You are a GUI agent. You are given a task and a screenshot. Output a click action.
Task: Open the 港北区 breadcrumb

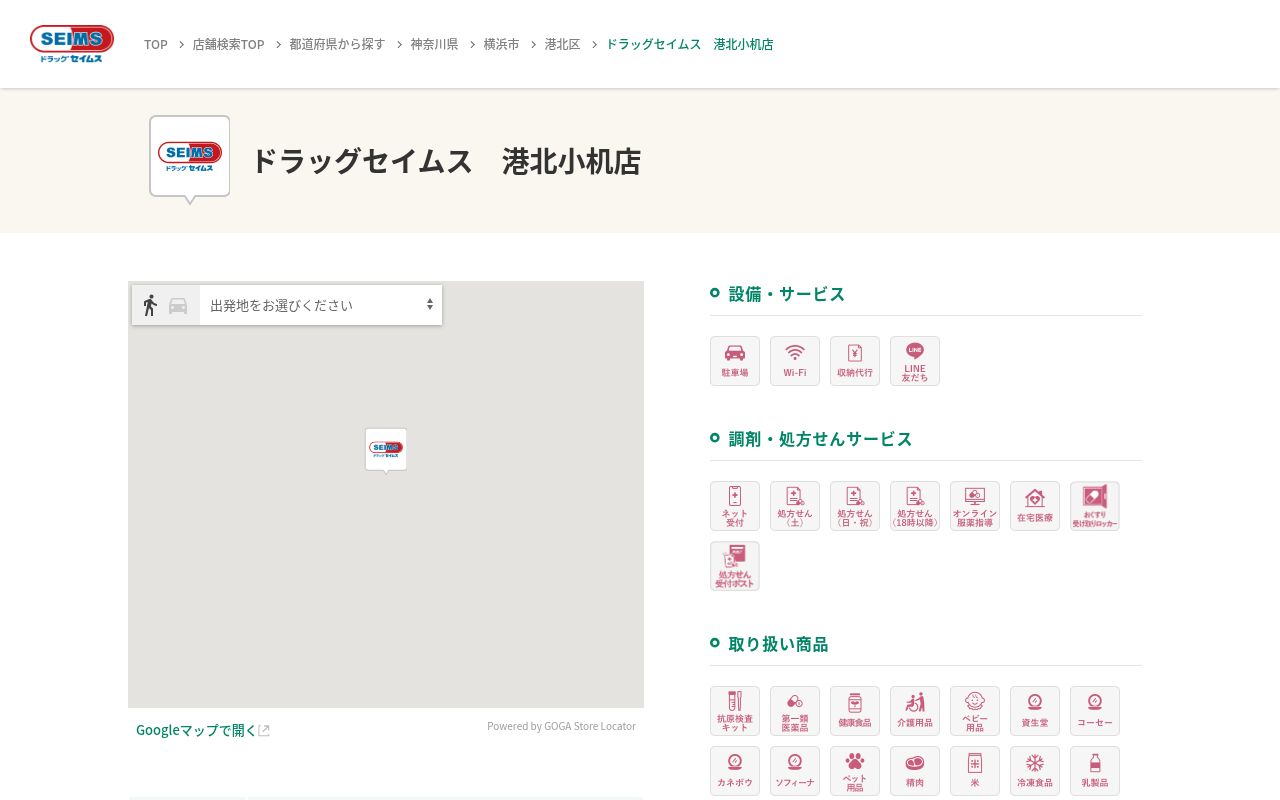562,44
